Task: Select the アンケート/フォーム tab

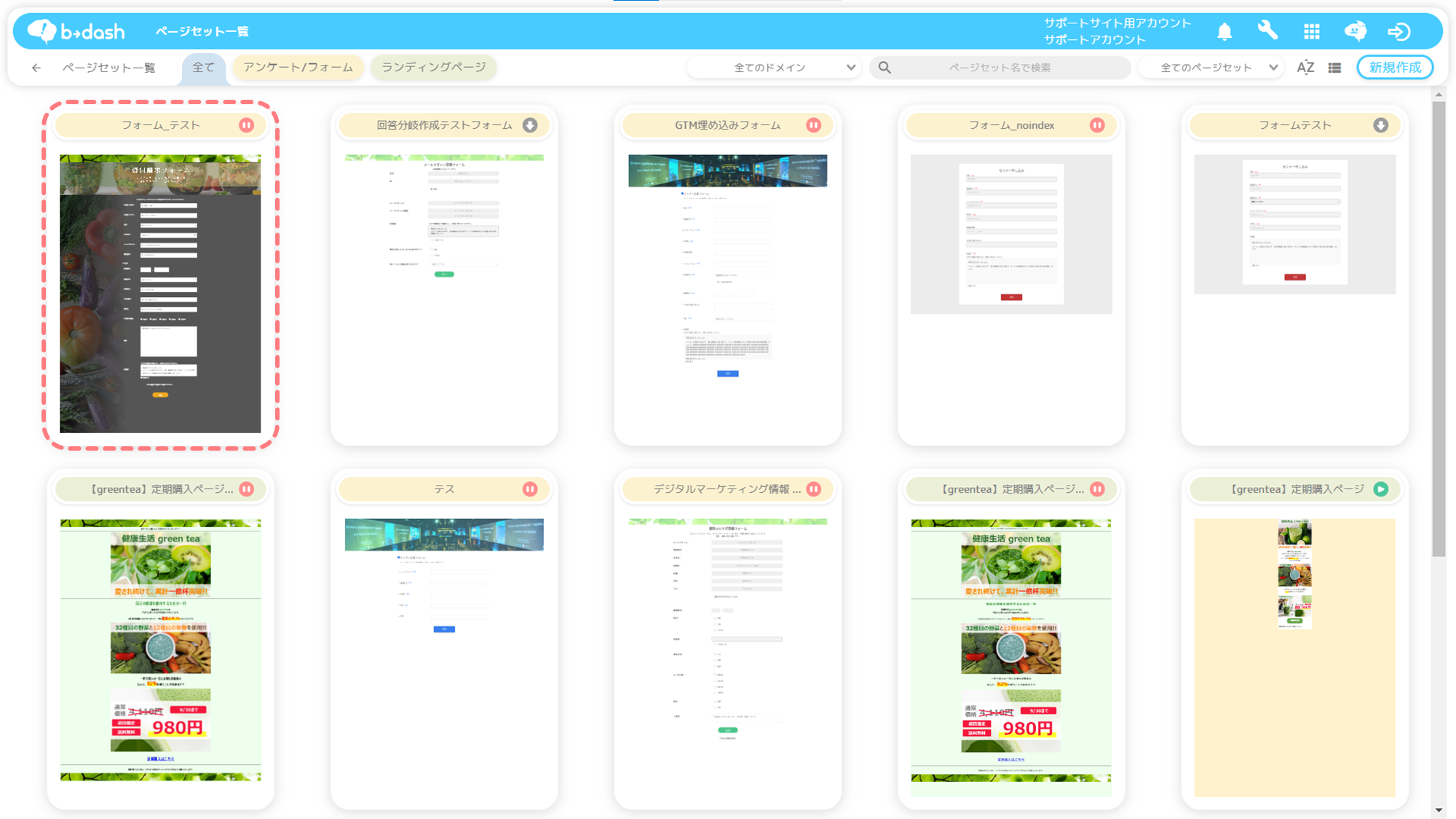Action: click(x=298, y=67)
